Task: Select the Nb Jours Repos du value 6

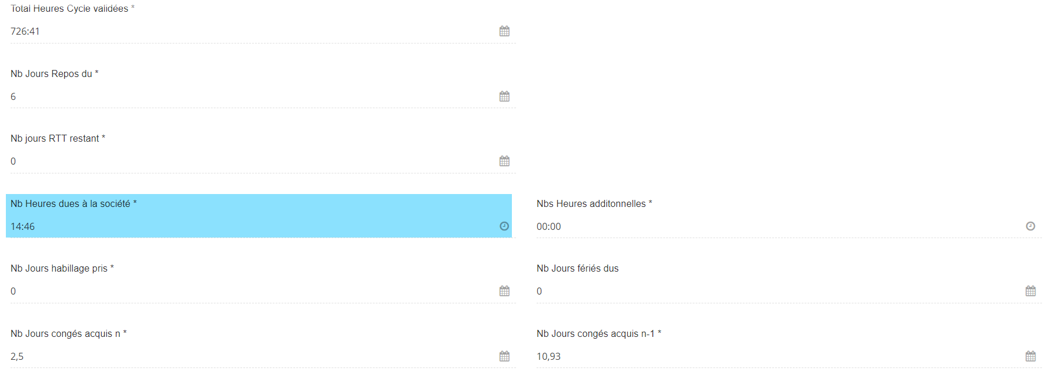Action: [x=253, y=96]
